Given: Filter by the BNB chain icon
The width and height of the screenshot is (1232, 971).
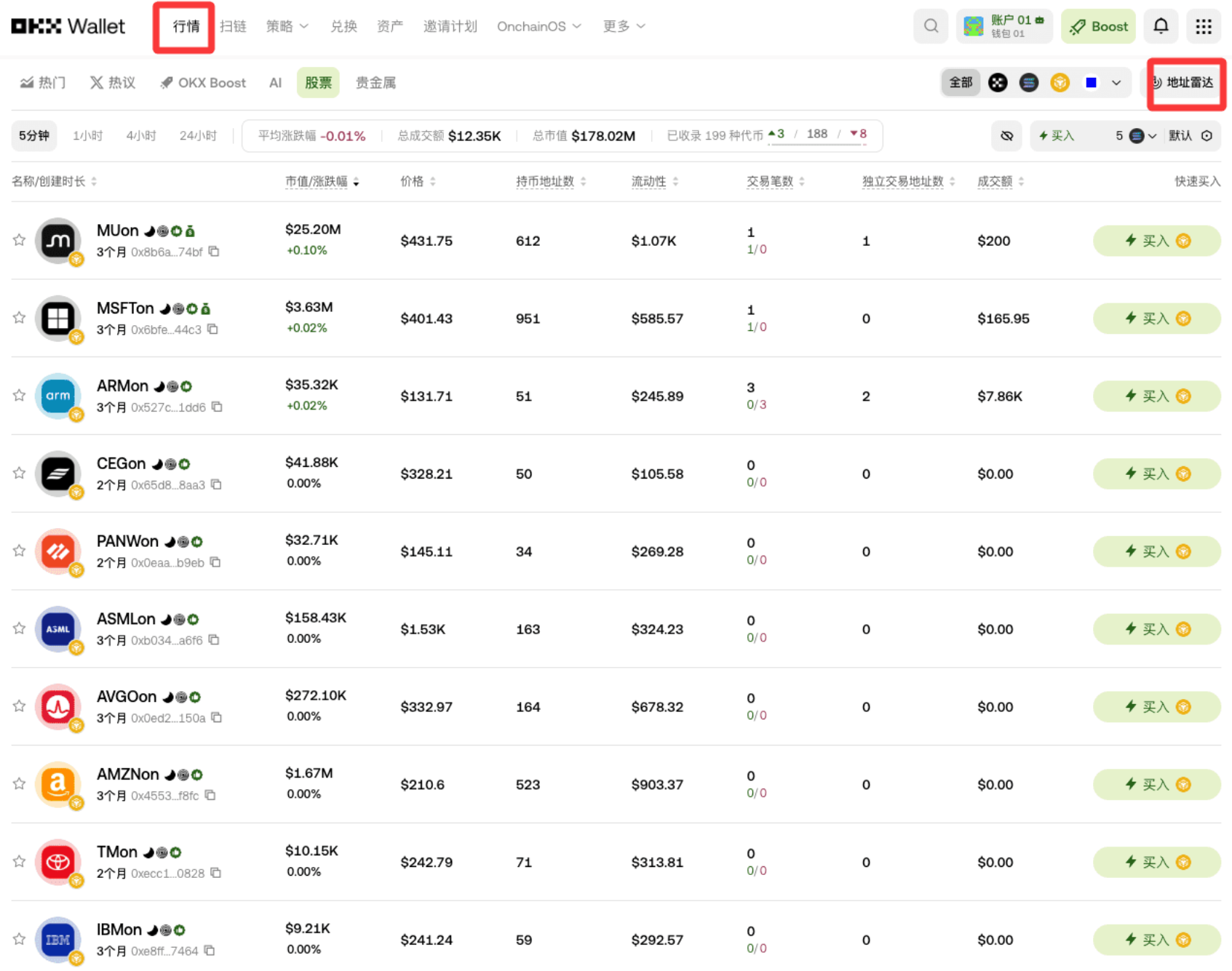Looking at the screenshot, I should (x=1060, y=83).
